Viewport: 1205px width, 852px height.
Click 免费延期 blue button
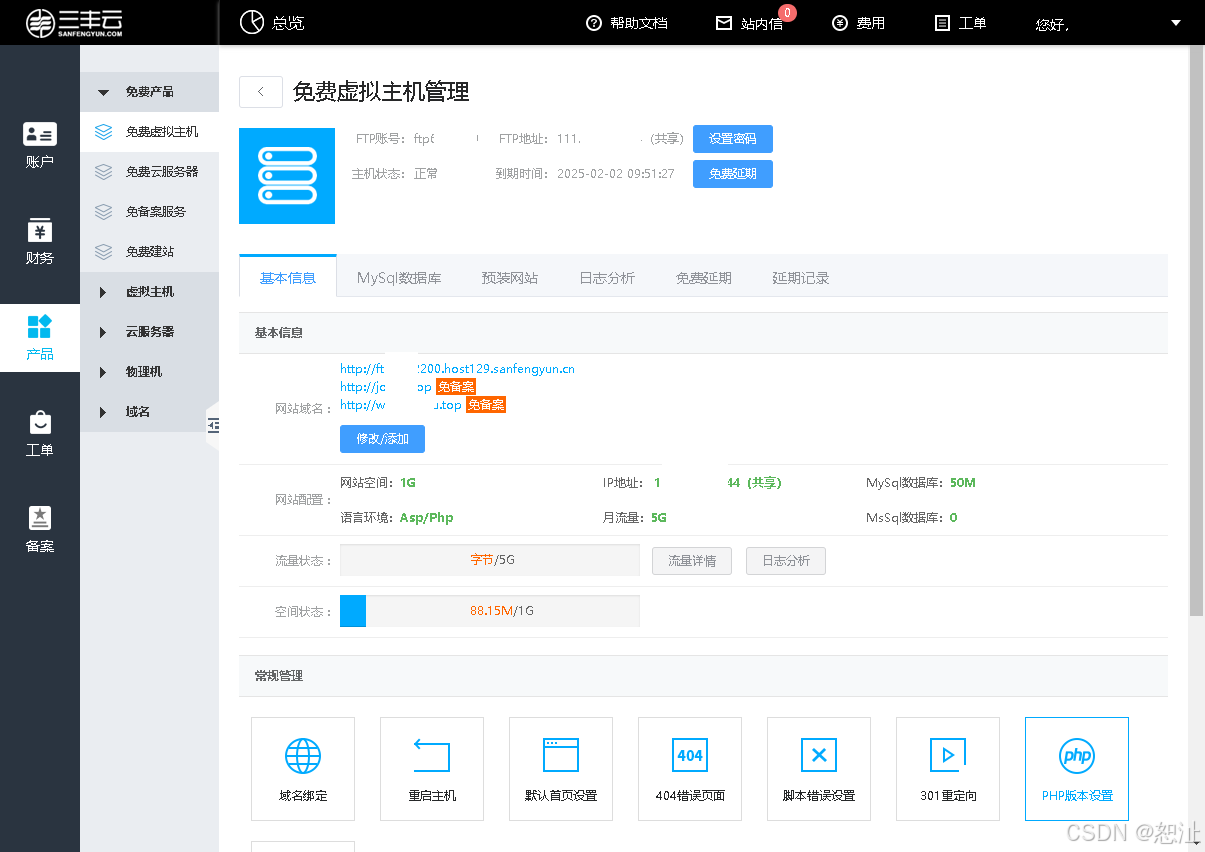pyautogui.click(x=733, y=174)
